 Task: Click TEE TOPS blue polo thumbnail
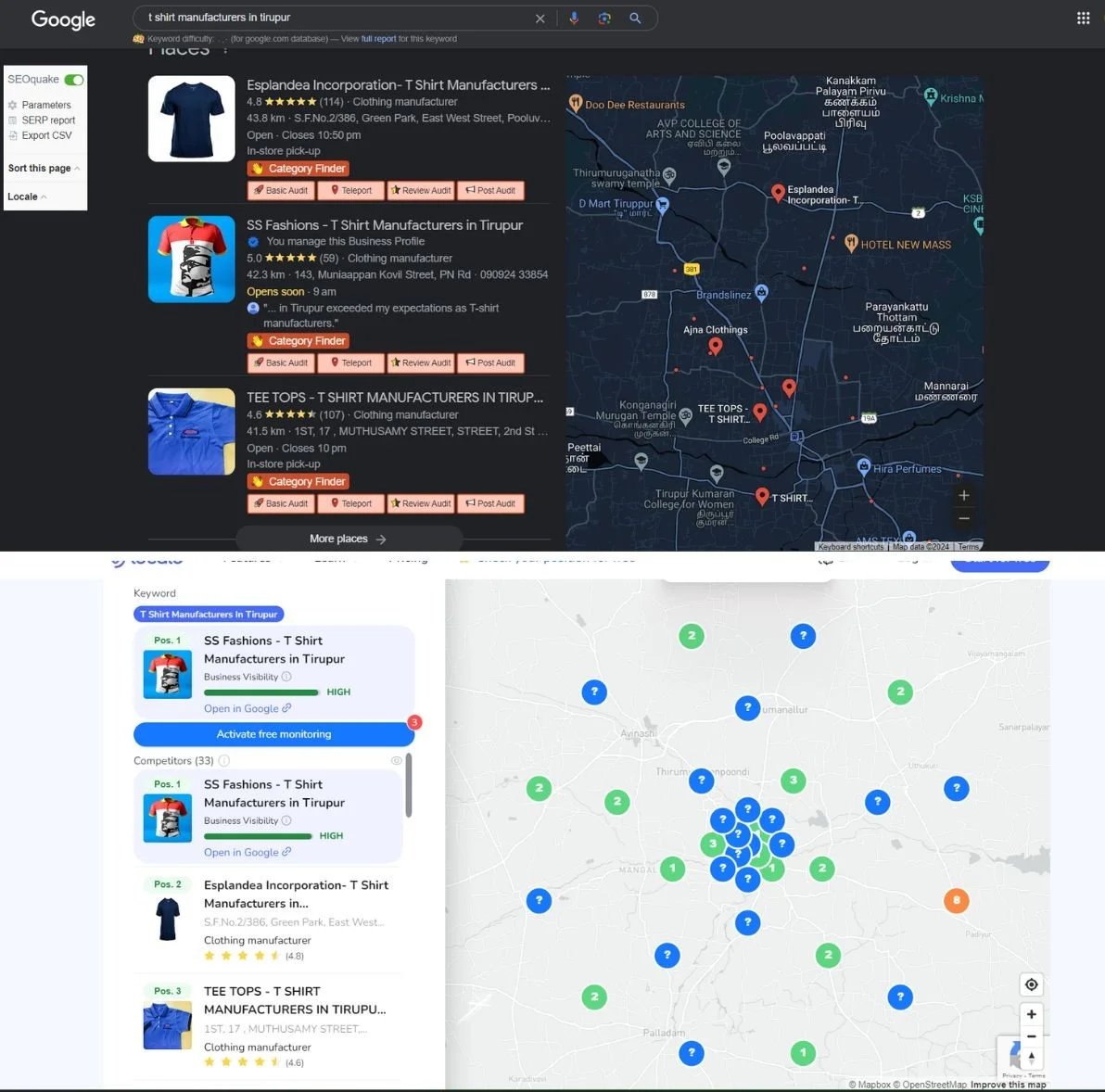click(192, 431)
